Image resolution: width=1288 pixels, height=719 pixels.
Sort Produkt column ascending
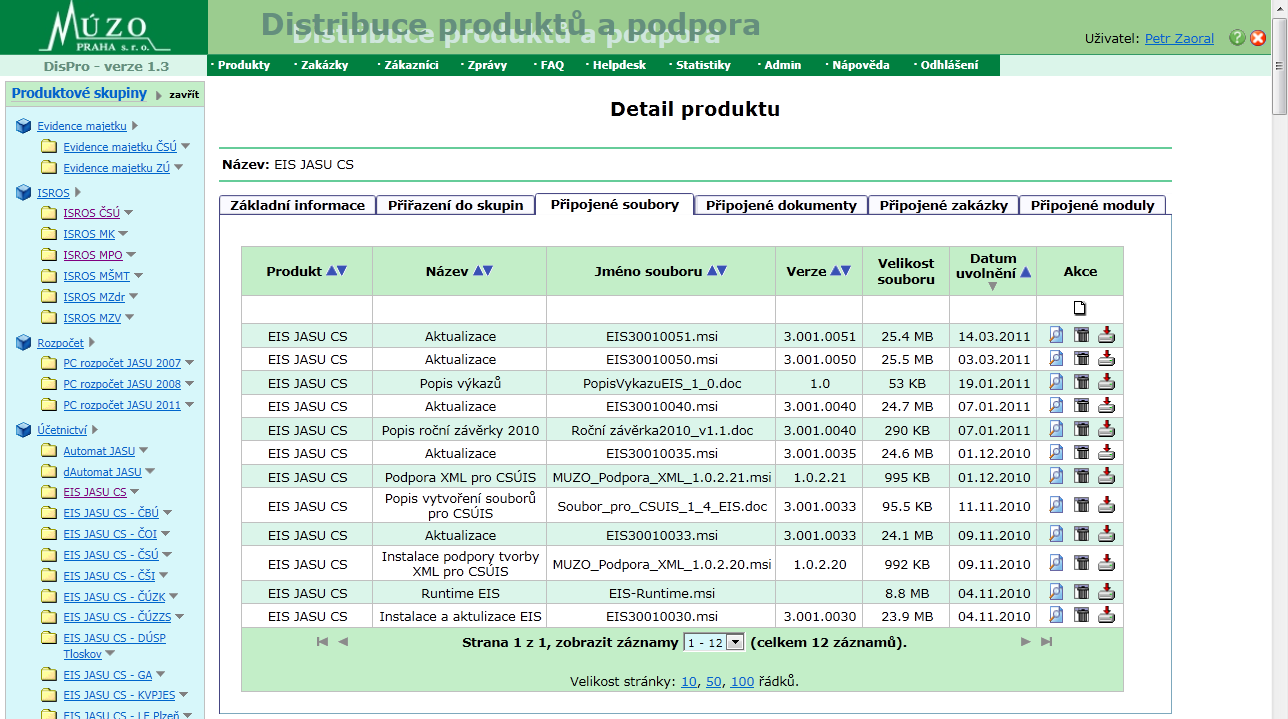coord(331,271)
